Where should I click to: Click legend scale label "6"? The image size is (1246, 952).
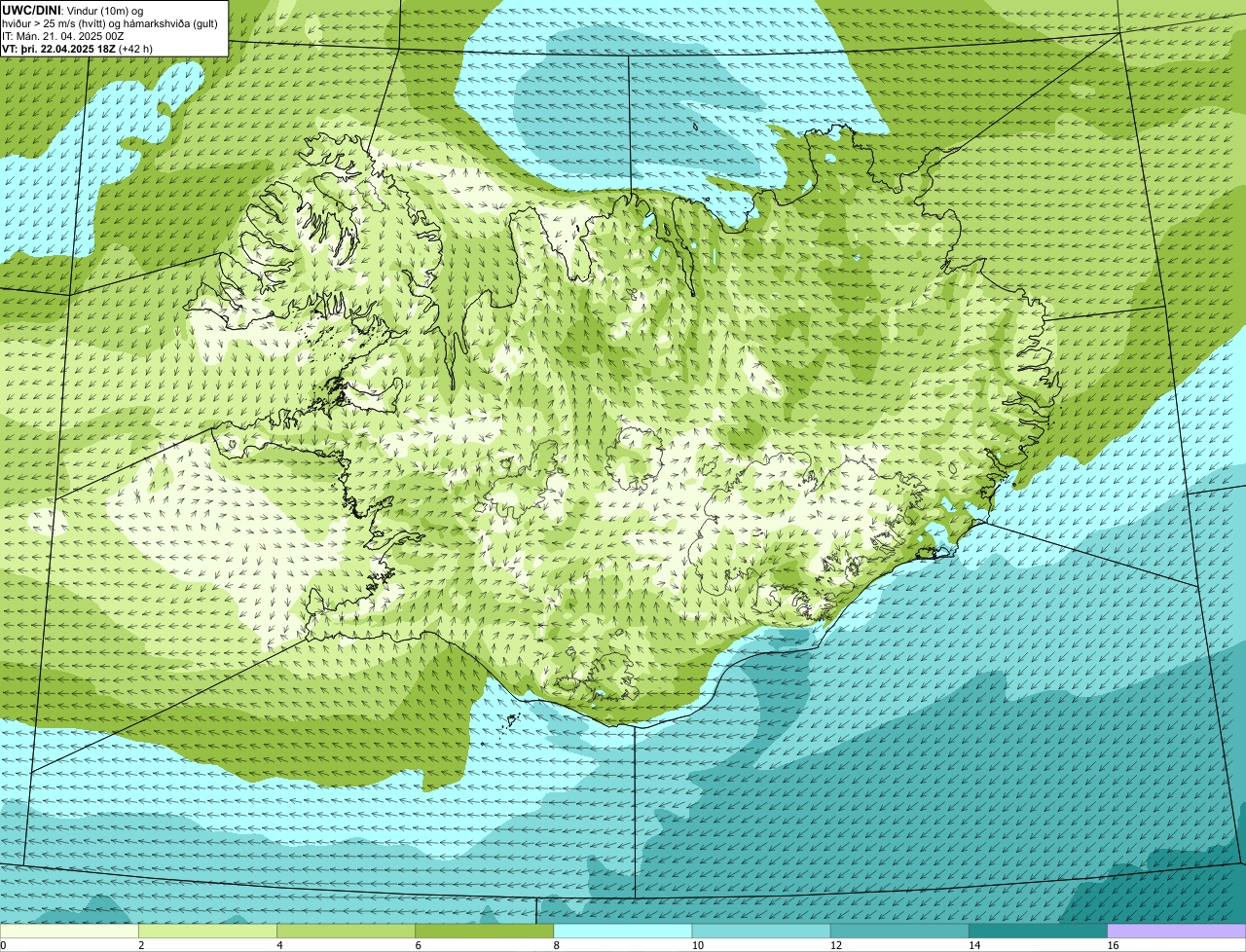point(419,945)
